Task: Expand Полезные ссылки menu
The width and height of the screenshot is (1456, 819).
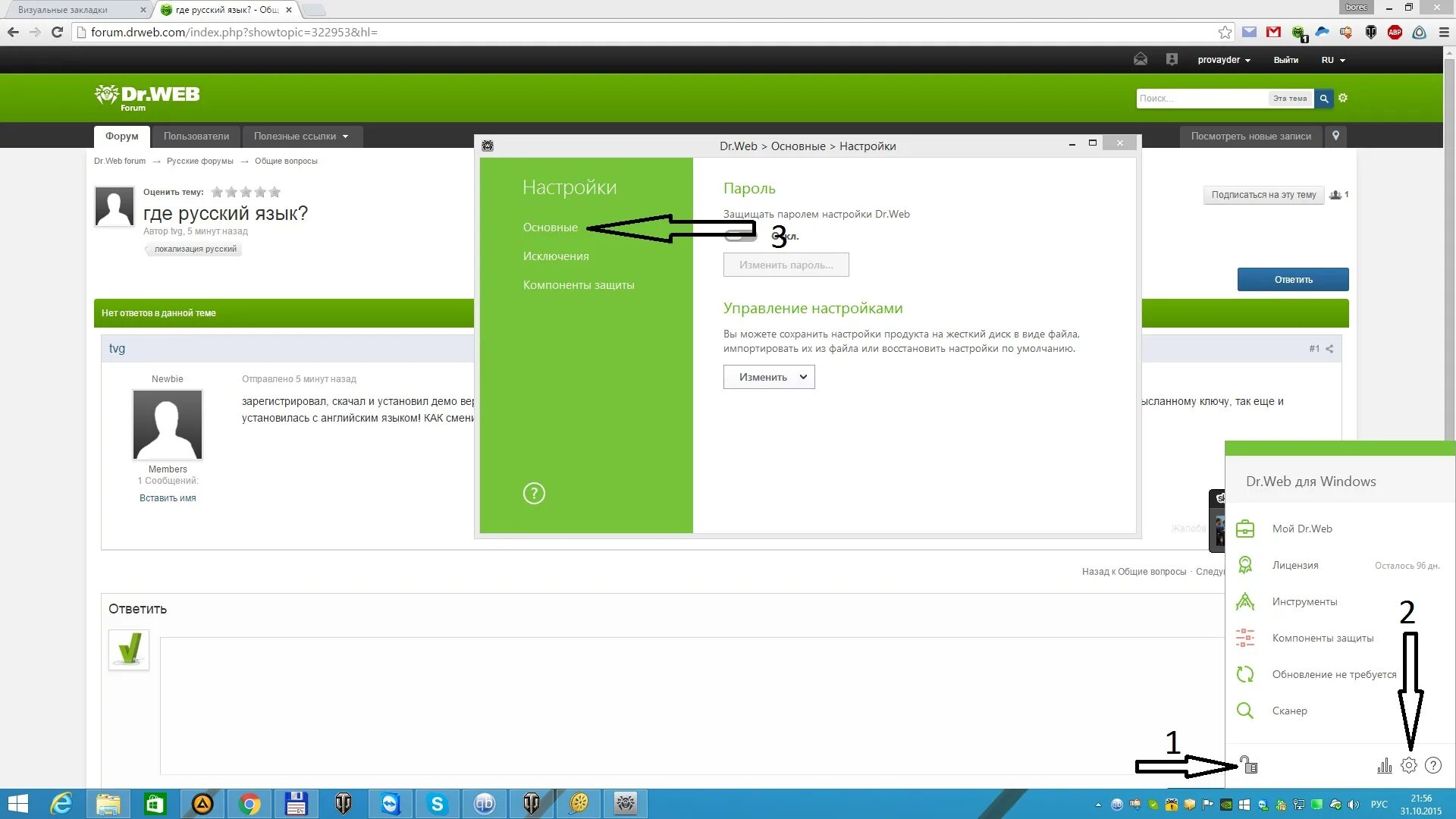Action: pyautogui.click(x=302, y=136)
